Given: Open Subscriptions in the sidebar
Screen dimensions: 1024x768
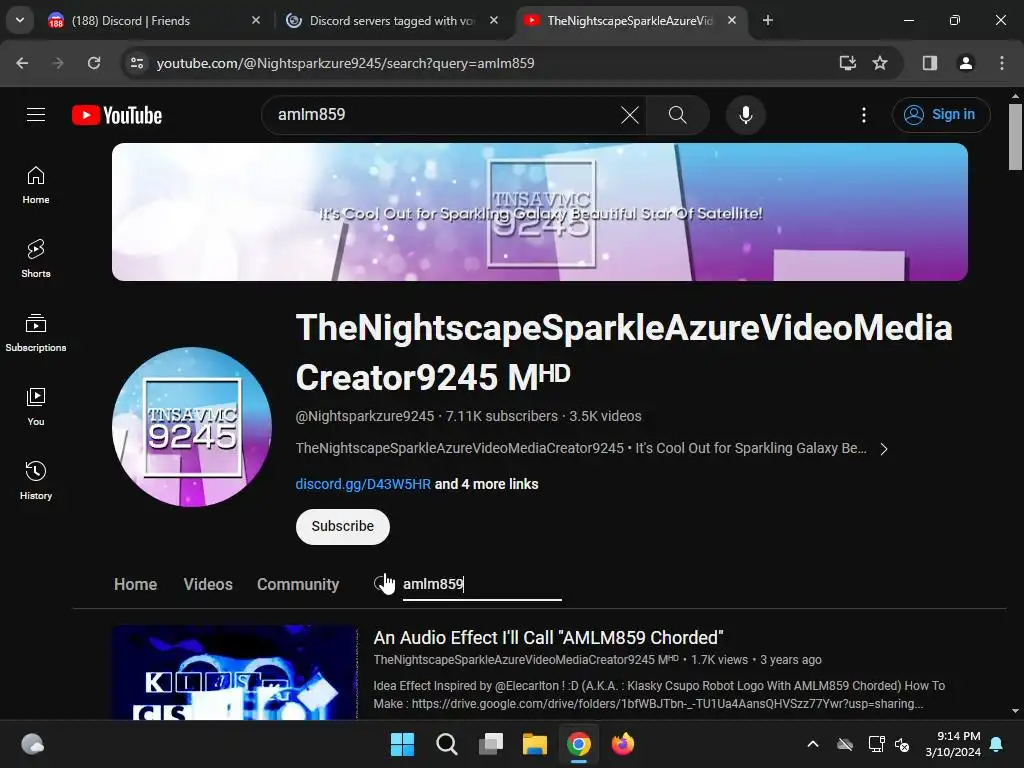Looking at the screenshot, I should [36, 332].
